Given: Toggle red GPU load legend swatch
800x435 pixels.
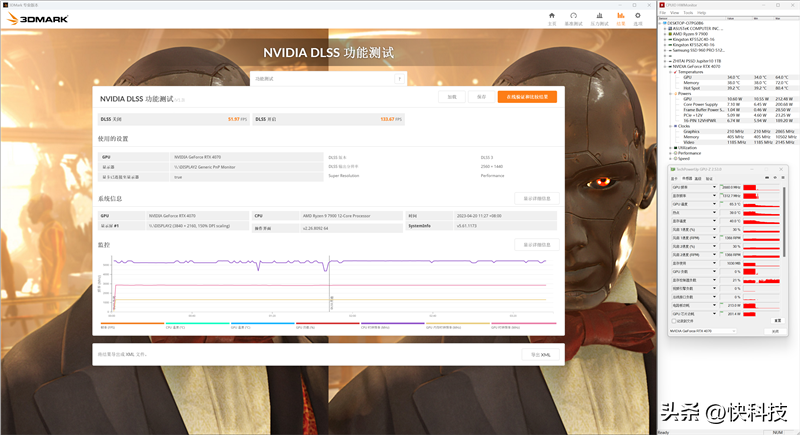Looking at the screenshot, I should (x=328, y=323).
